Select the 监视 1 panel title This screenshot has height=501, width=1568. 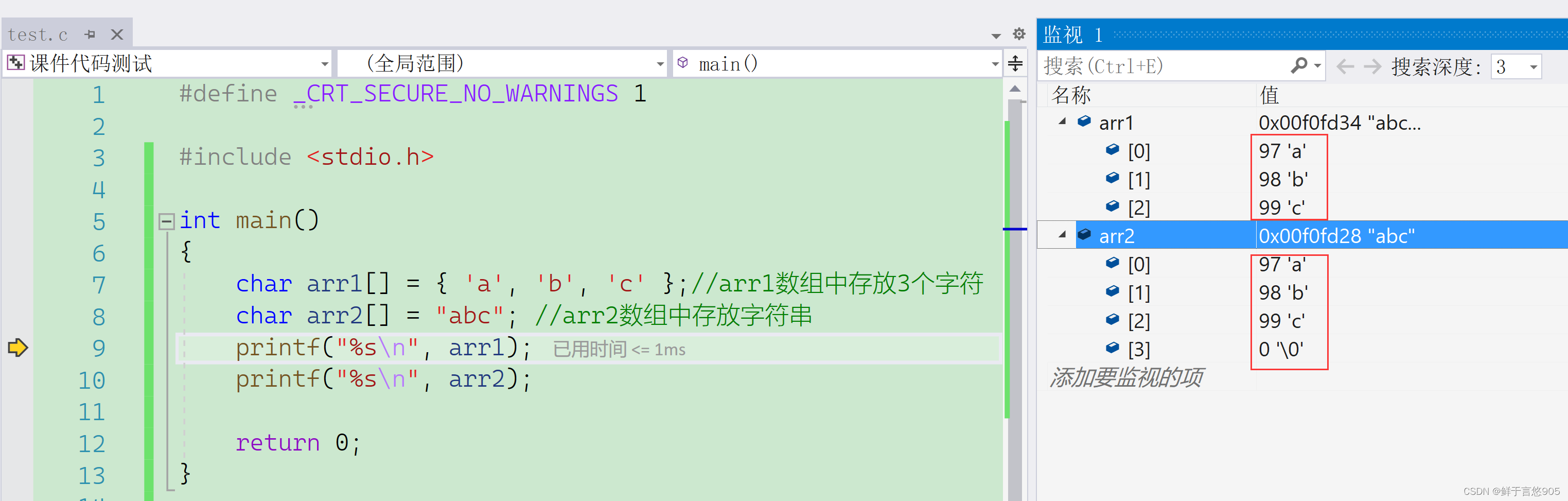pos(1072,34)
